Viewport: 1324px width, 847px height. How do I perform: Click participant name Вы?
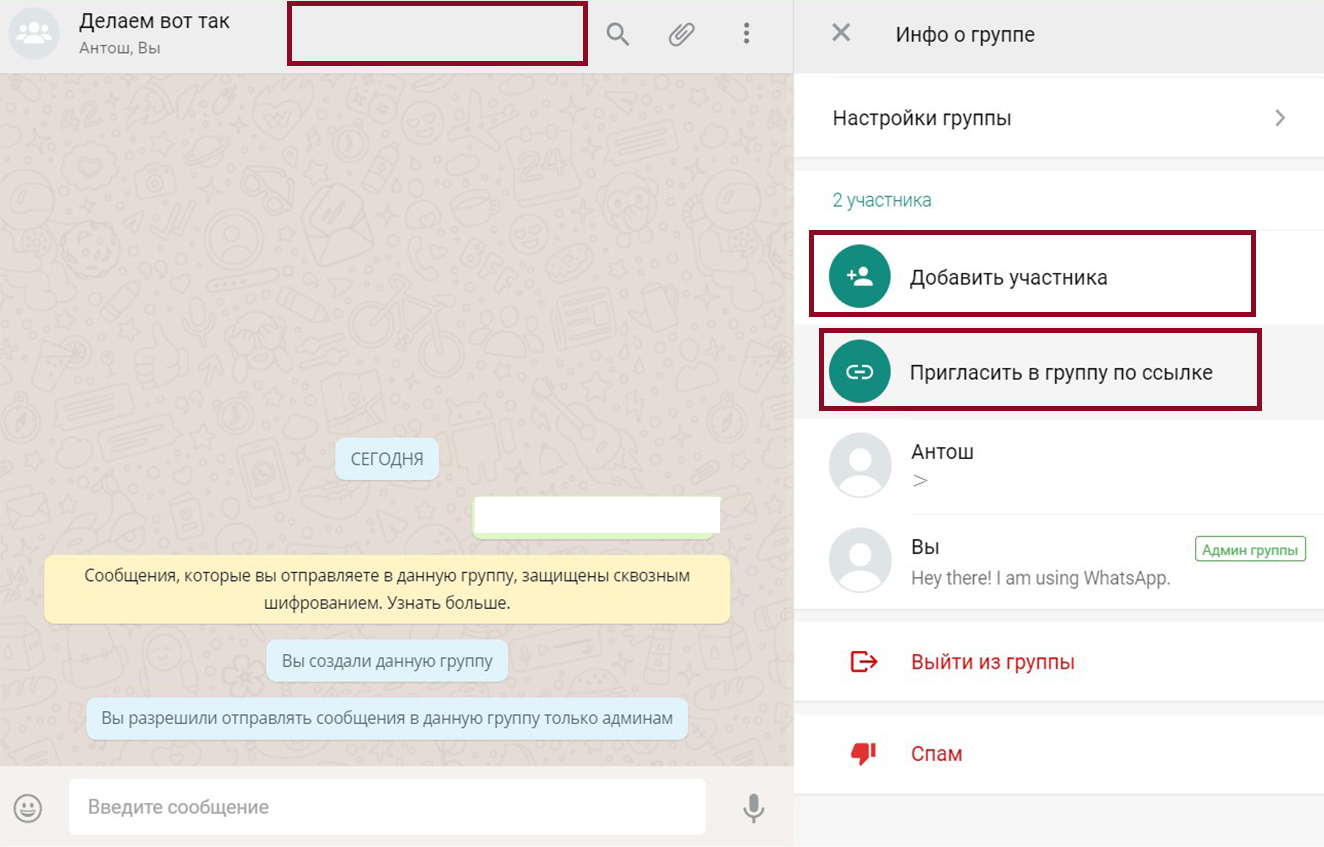coord(925,547)
